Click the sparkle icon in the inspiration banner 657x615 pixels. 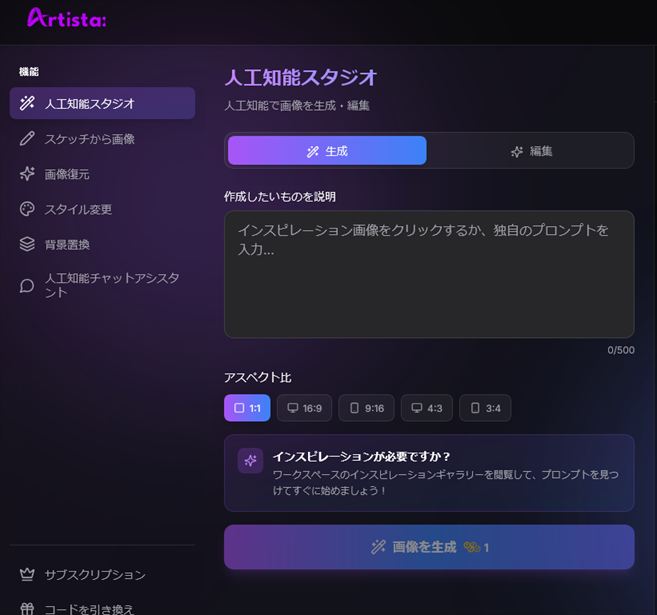click(250, 460)
